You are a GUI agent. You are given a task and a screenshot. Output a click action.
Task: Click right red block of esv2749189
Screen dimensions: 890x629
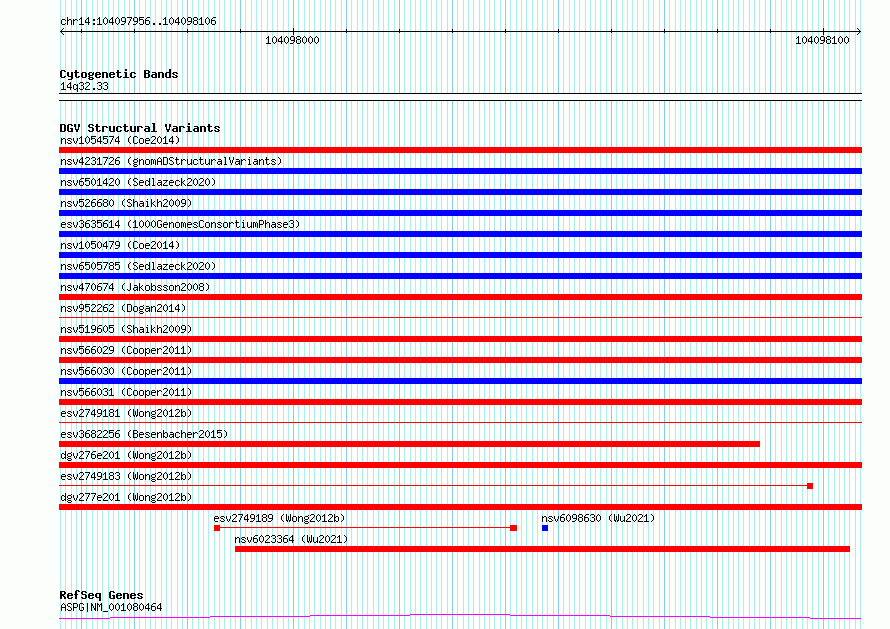(x=514, y=528)
